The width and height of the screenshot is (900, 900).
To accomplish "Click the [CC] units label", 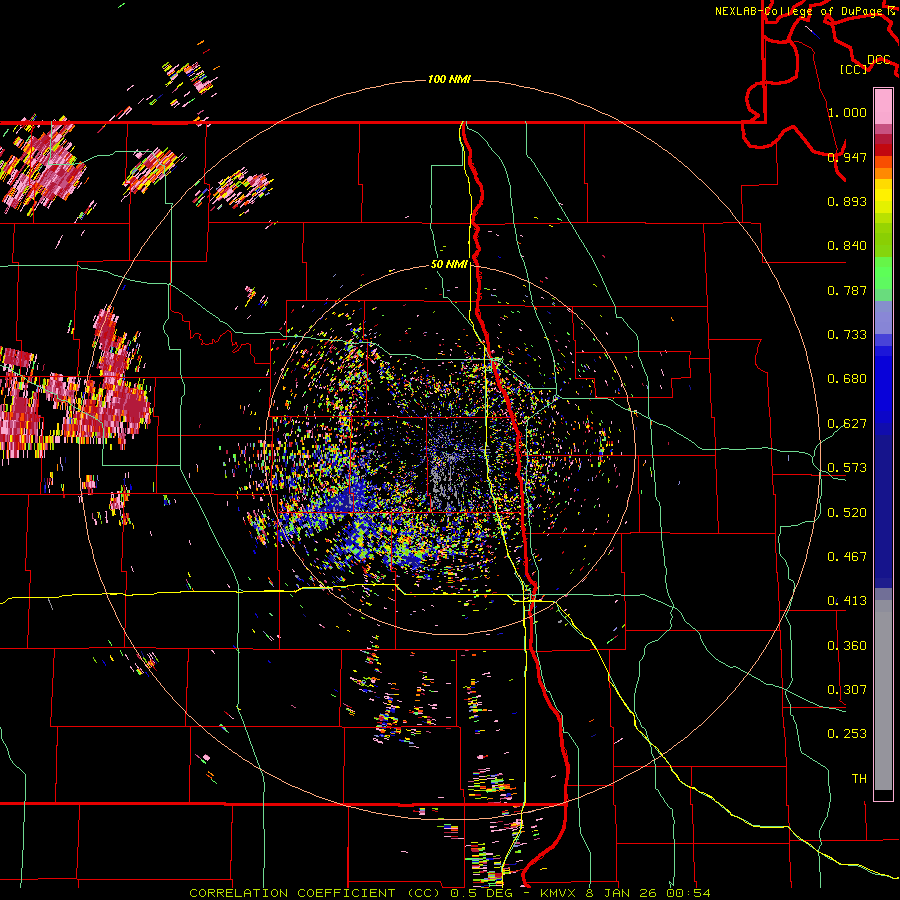I will tap(854, 69).
